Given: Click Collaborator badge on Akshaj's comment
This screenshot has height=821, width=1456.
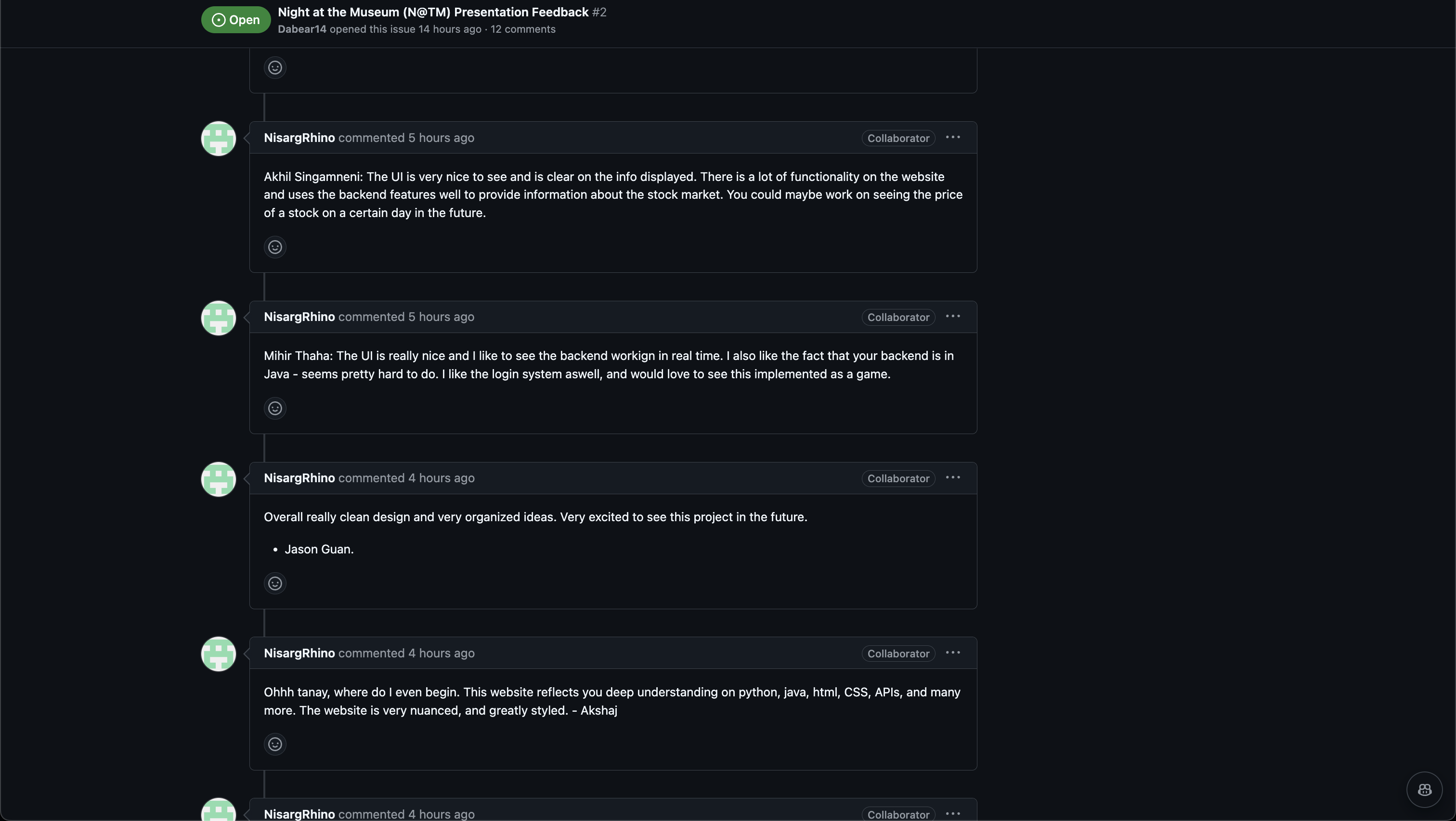Looking at the screenshot, I should point(897,654).
